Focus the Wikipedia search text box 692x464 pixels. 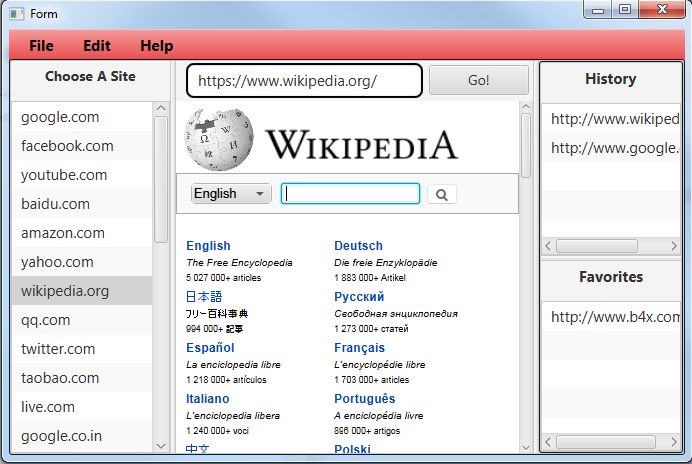click(350, 194)
